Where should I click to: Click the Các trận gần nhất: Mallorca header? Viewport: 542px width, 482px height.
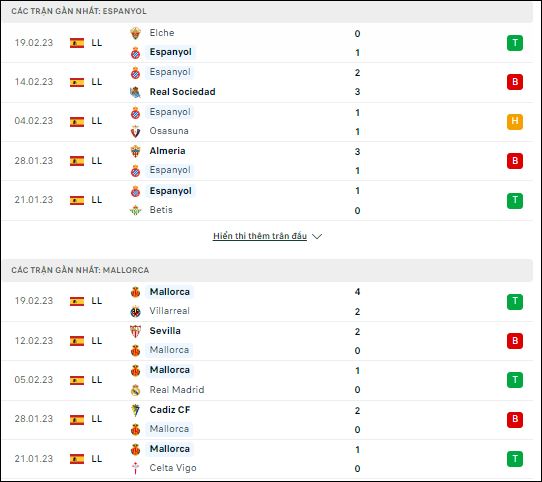point(80,270)
